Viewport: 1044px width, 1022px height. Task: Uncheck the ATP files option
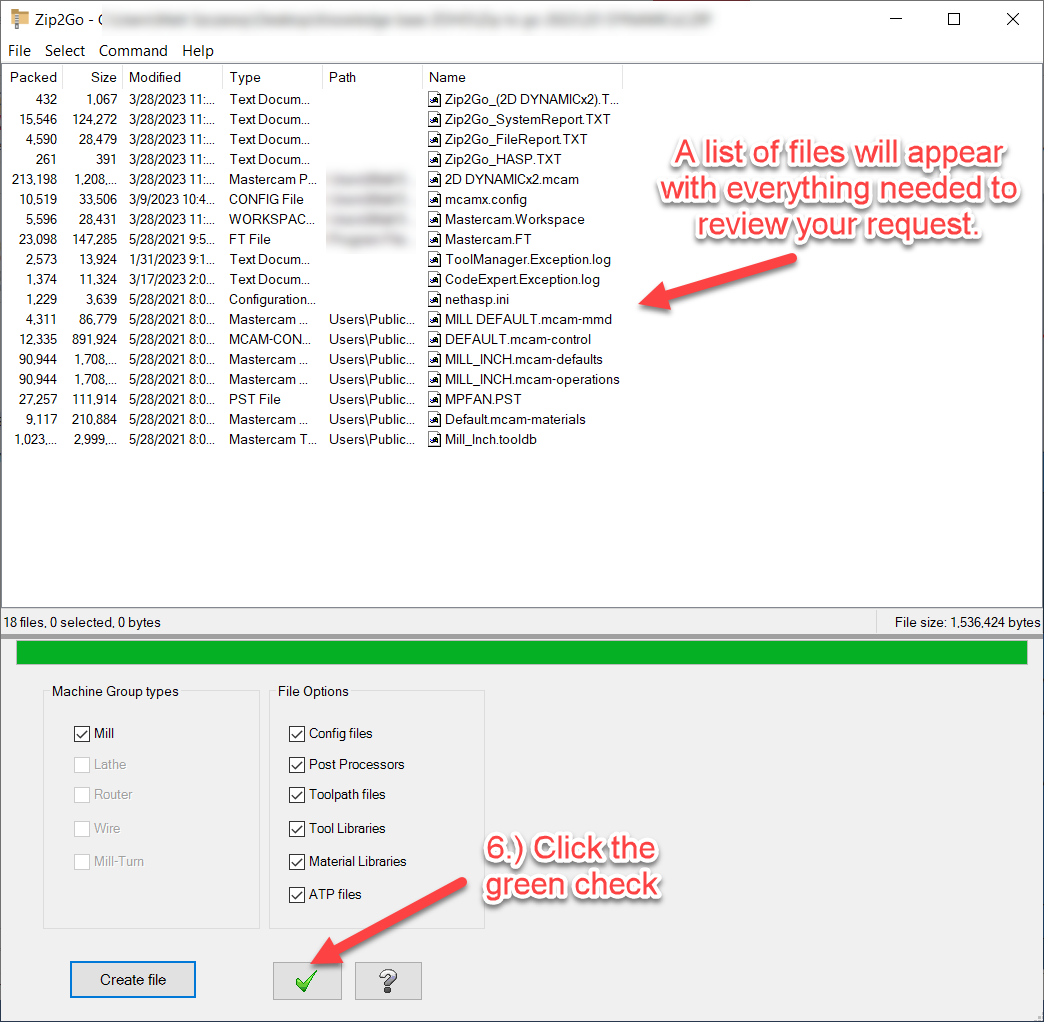pyautogui.click(x=297, y=895)
